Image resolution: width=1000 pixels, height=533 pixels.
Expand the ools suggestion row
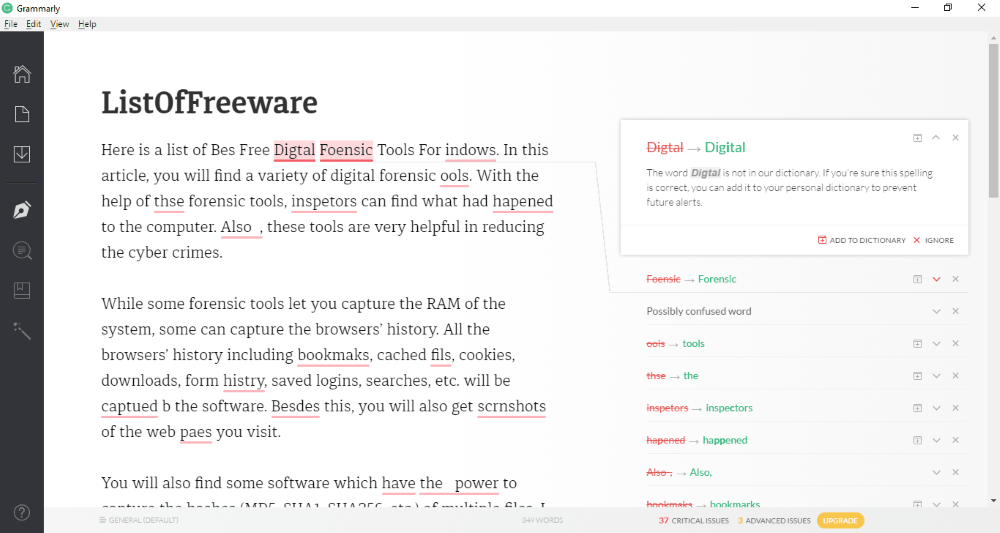936,344
